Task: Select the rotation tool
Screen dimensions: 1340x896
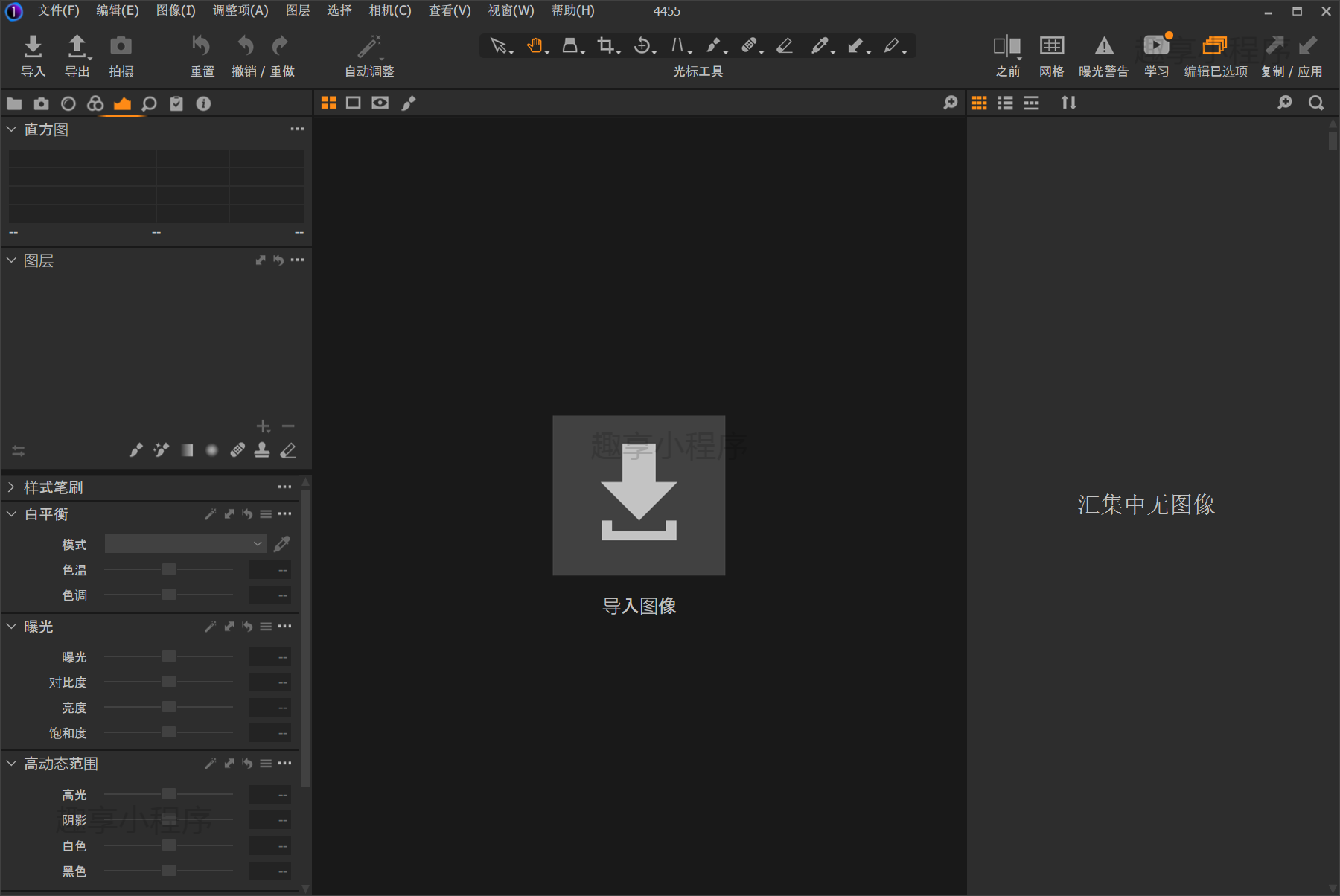Action: point(642,46)
